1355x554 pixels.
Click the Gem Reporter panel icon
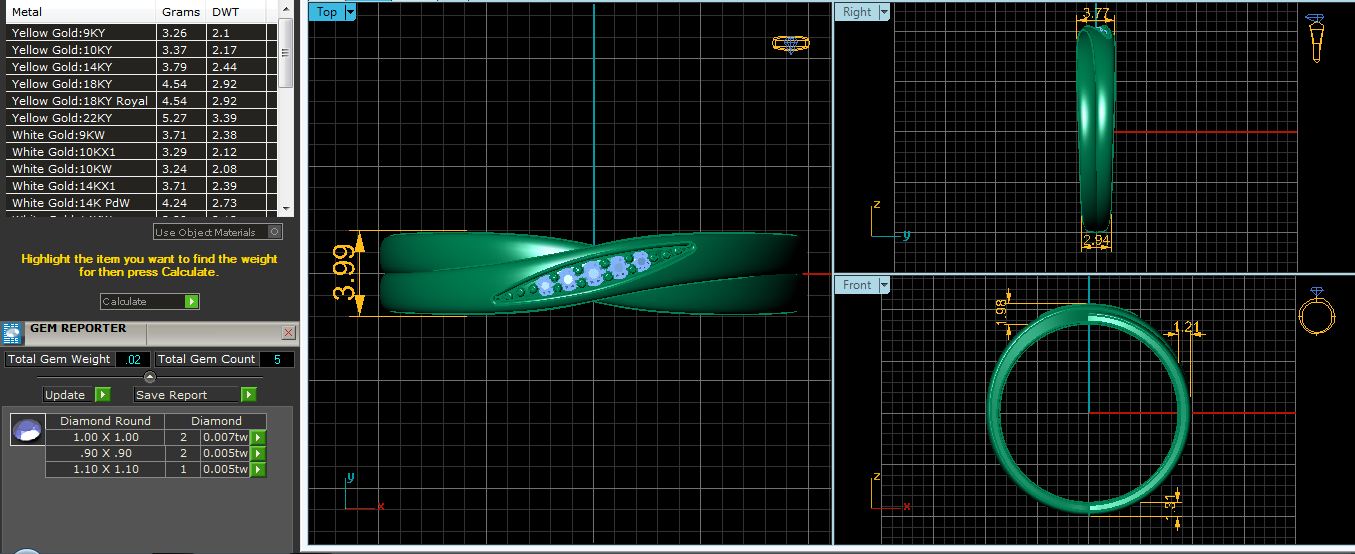pos(13,333)
